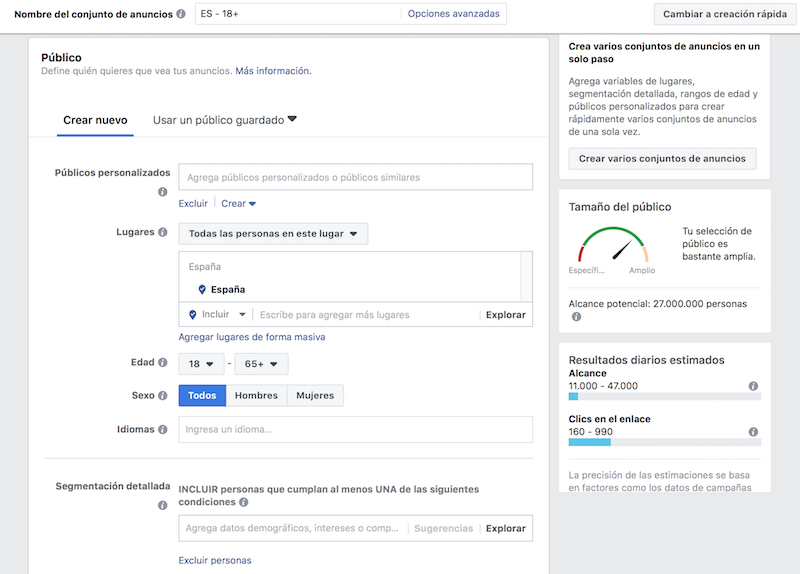Screen dimensions: 800x574
Task: Open 'Todas las personas en este lugar' dropdown
Action: coord(273,234)
